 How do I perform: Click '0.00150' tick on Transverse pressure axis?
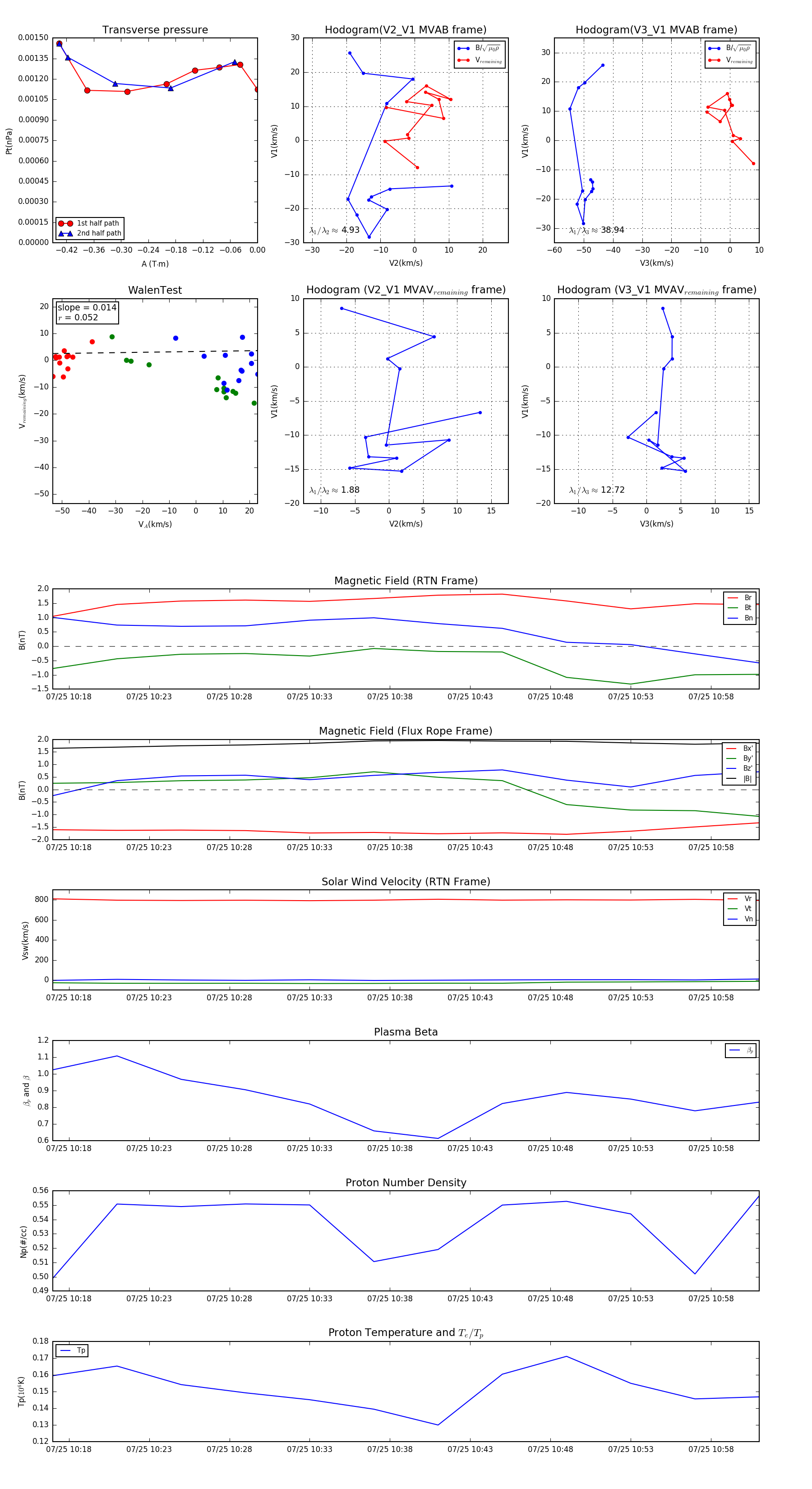(x=33, y=37)
